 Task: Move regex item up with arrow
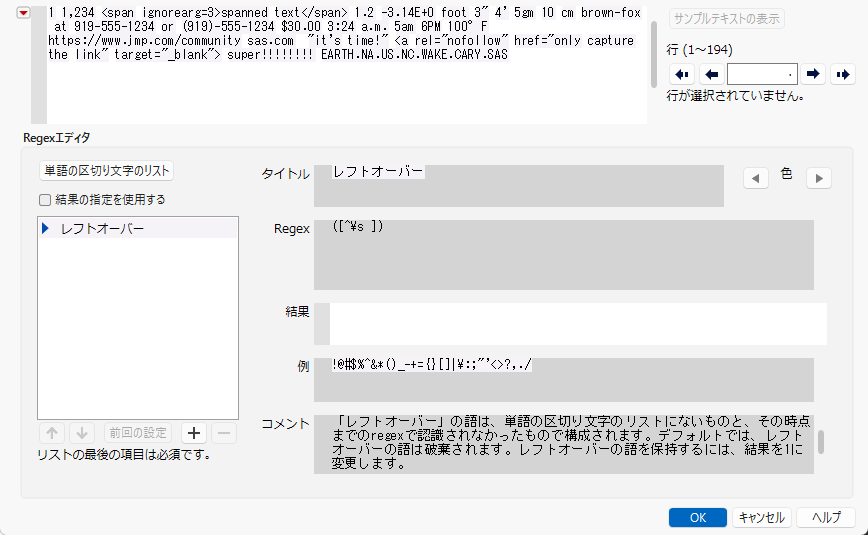52,433
